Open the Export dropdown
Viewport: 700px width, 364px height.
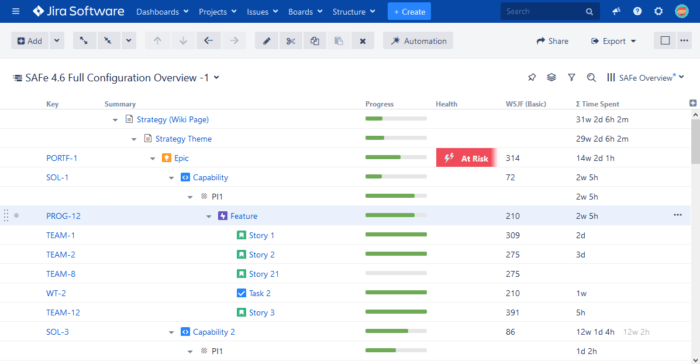point(613,41)
